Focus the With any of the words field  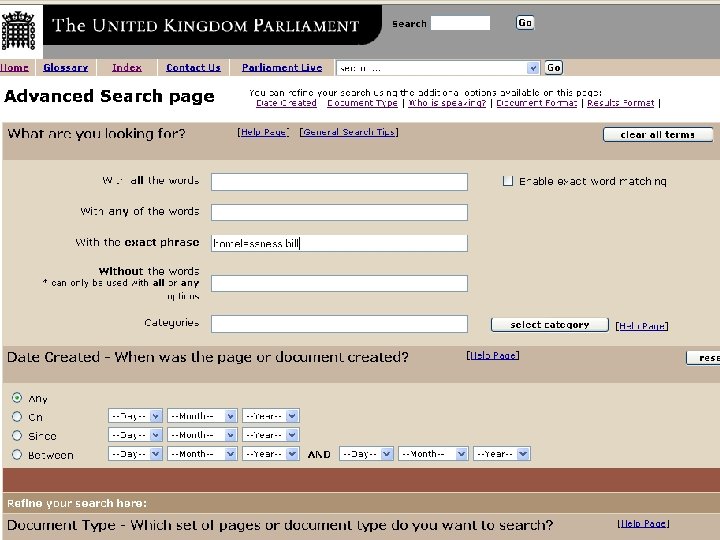click(x=339, y=213)
